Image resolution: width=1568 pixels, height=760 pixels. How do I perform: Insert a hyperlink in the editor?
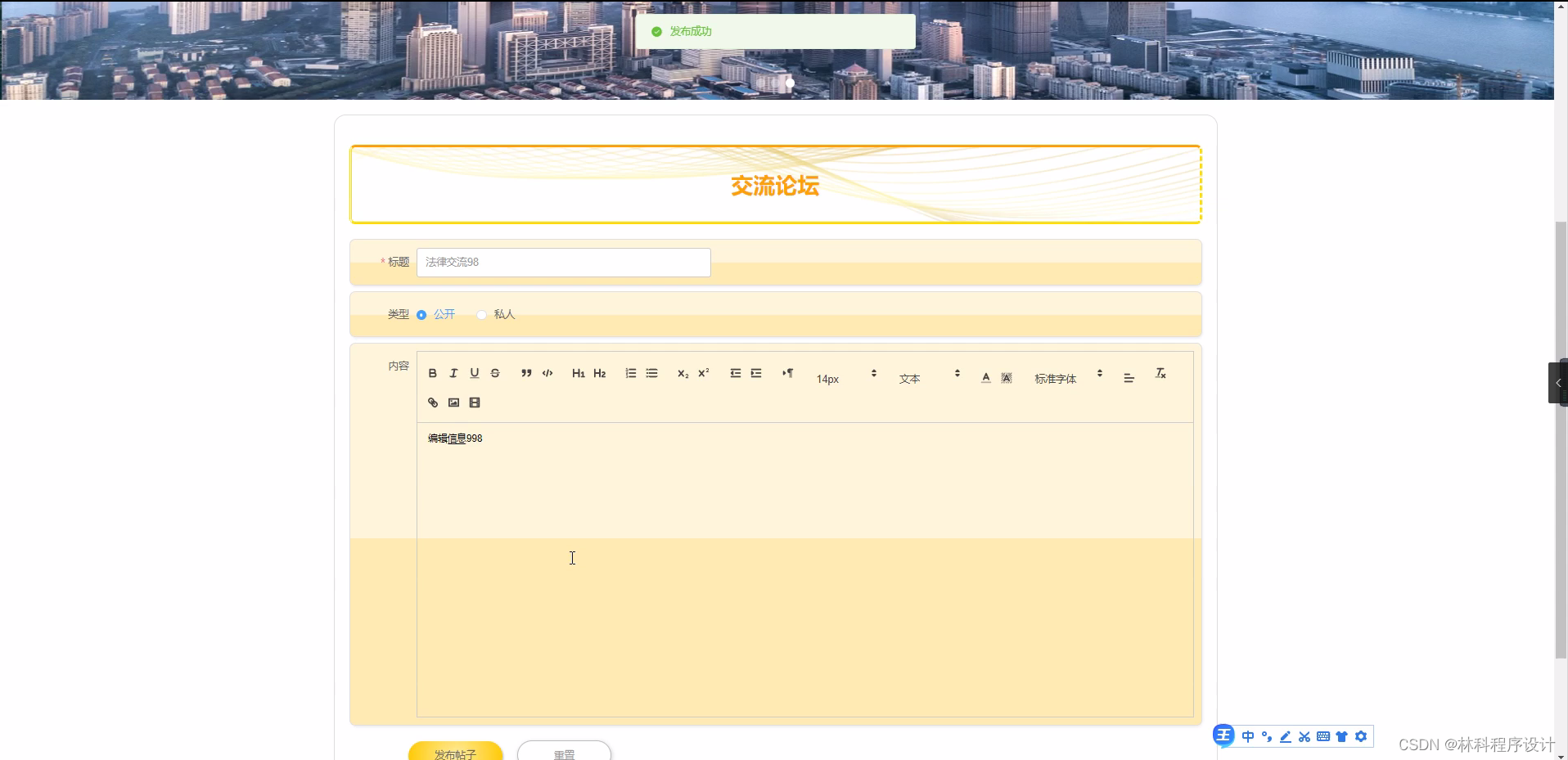click(432, 402)
